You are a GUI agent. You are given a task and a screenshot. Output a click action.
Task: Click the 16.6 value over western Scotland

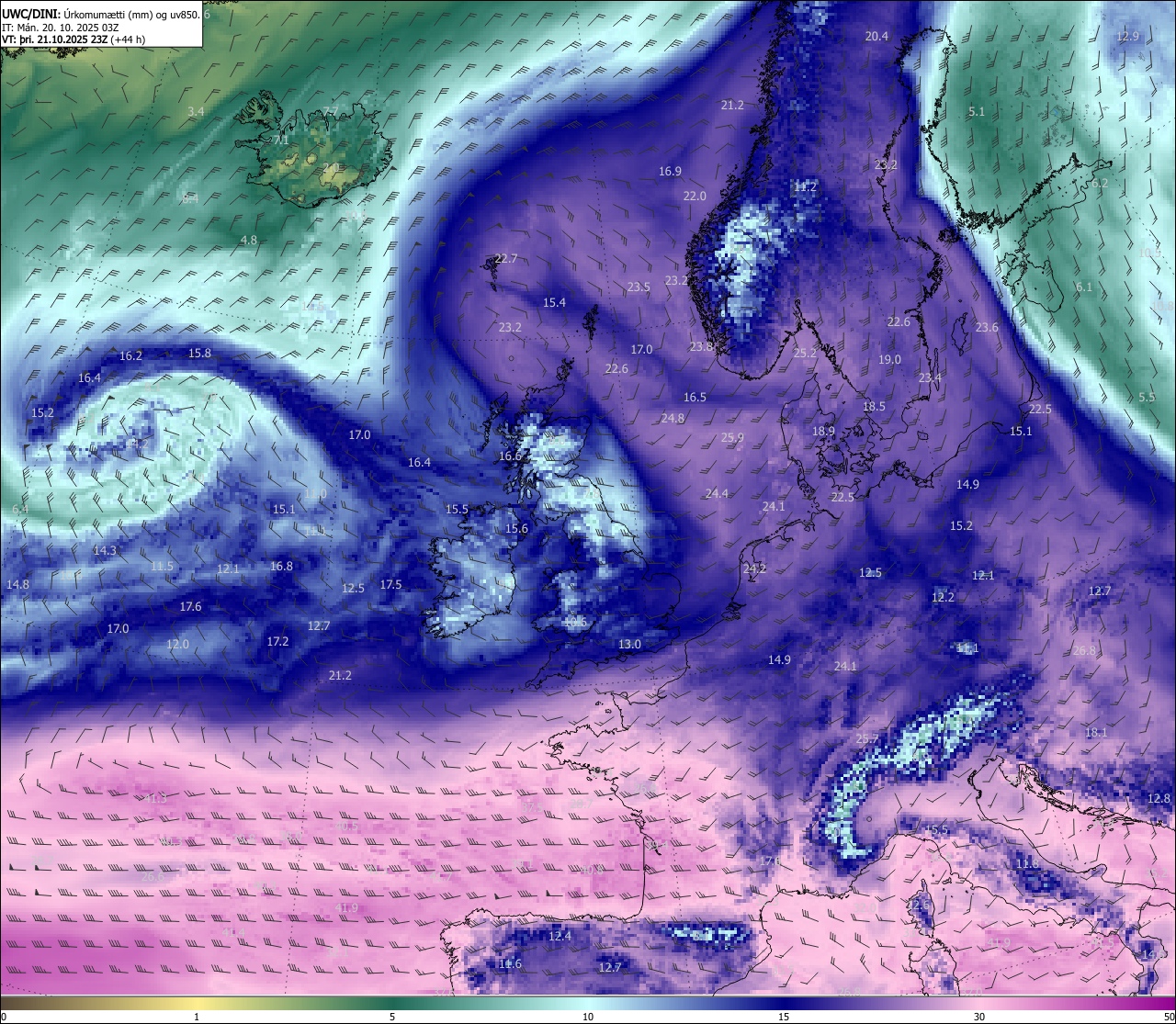click(510, 456)
